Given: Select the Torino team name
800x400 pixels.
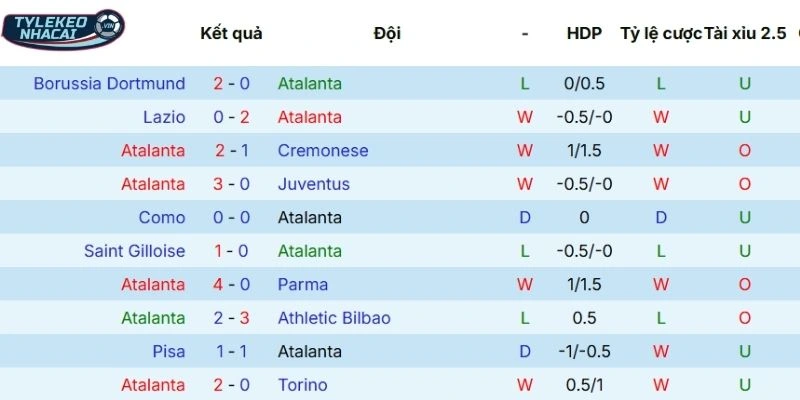Looking at the screenshot, I should coord(304,385).
